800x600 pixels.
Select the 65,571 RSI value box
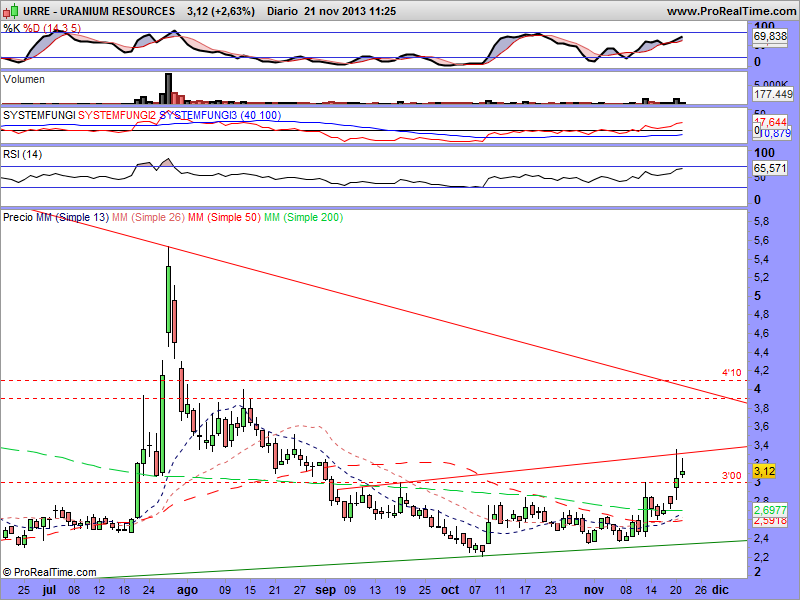(770, 168)
